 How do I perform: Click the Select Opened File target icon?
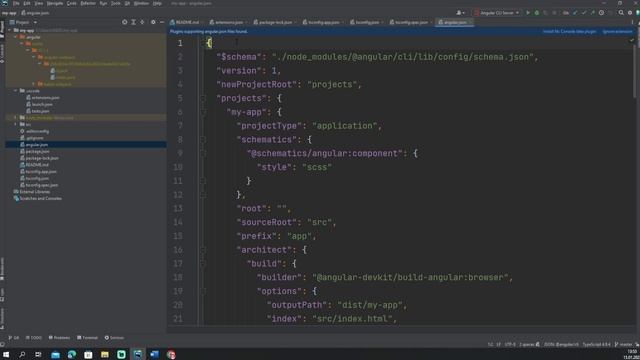point(124,22)
